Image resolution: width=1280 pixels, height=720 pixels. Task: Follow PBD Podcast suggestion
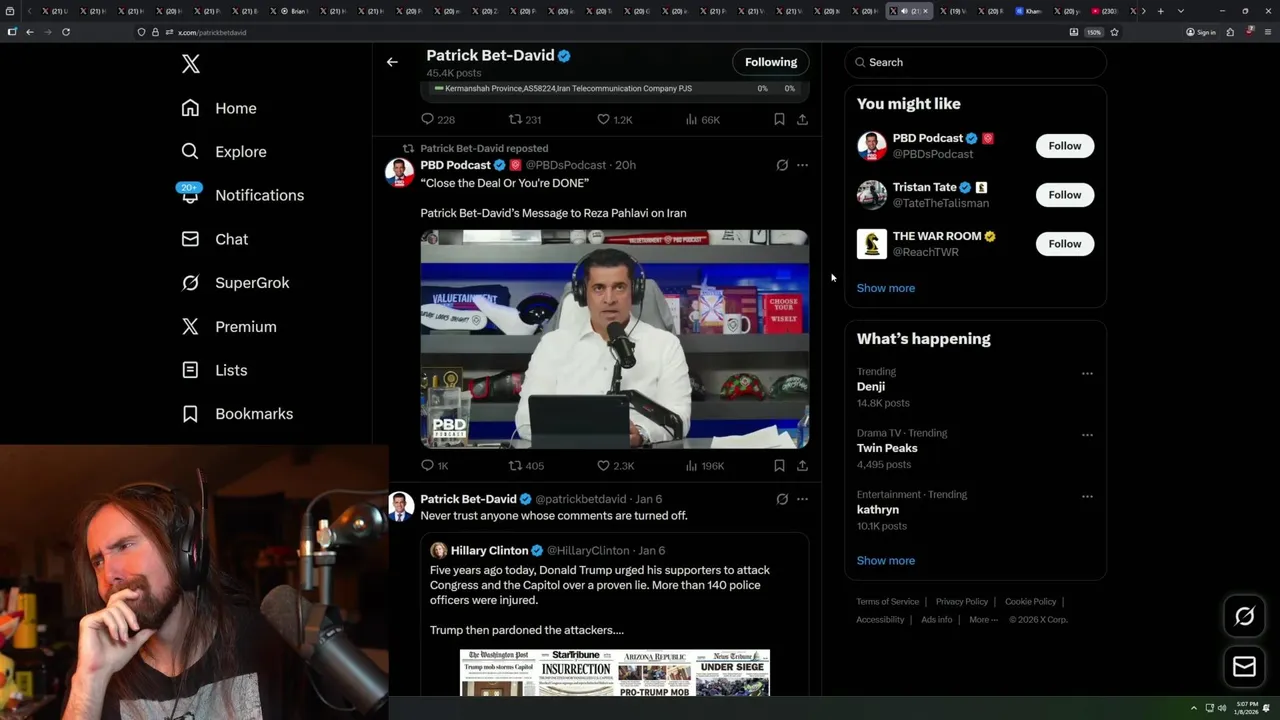pos(1065,146)
